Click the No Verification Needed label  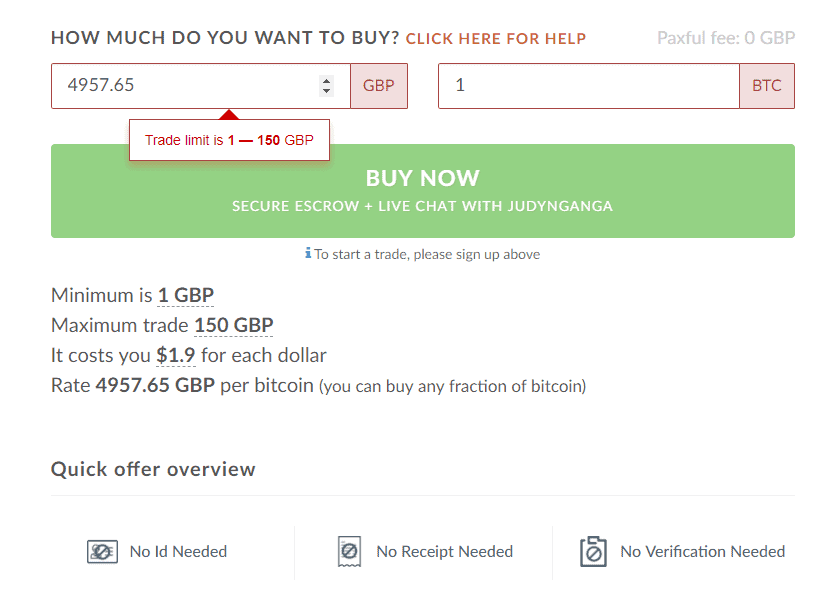(x=703, y=552)
